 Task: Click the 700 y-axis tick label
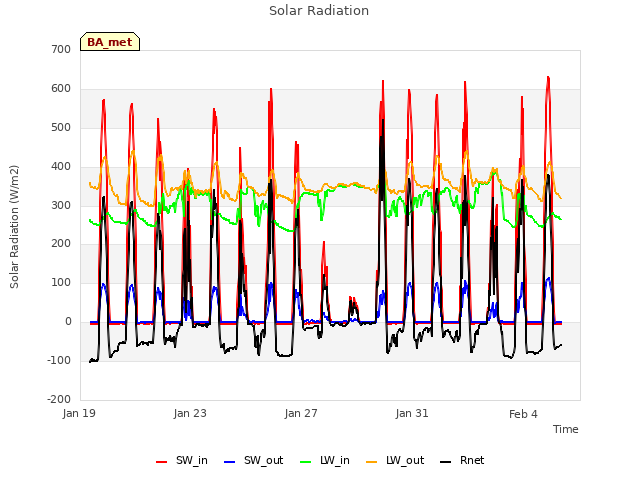coord(61,49)
